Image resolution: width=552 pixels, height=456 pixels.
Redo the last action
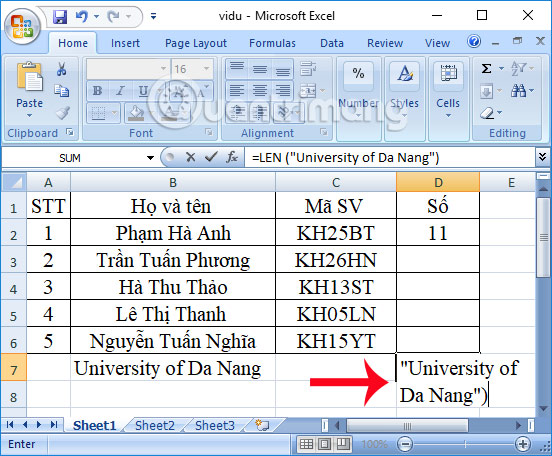(x=113, y=17)
